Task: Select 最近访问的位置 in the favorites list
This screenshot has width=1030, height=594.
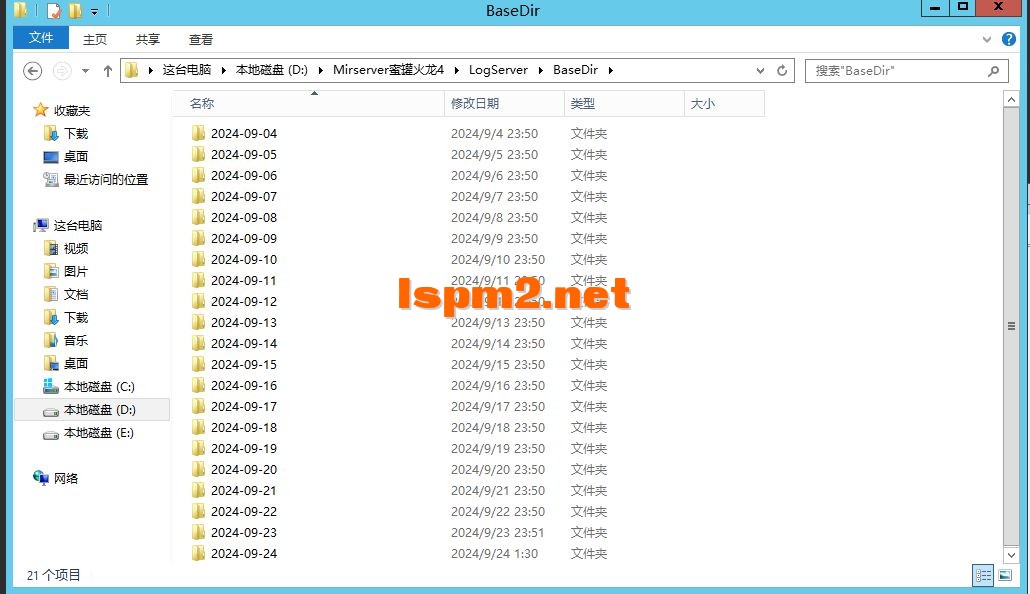Action: (106, 179)
